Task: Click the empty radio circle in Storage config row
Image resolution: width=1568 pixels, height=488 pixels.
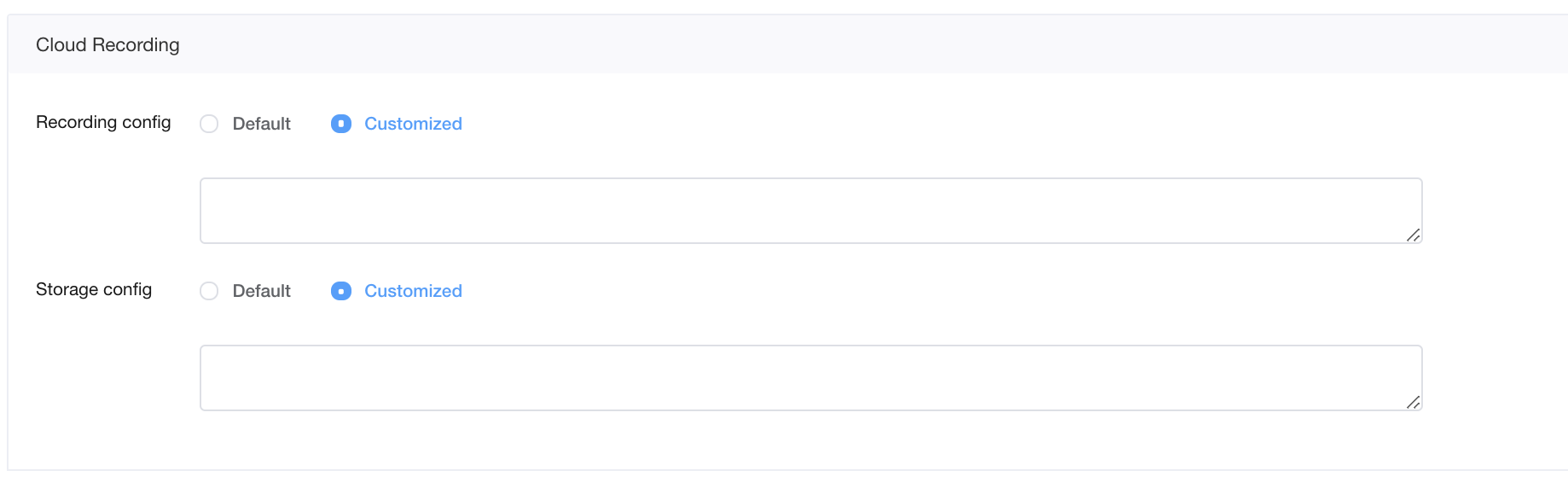Action: [209, 291]
